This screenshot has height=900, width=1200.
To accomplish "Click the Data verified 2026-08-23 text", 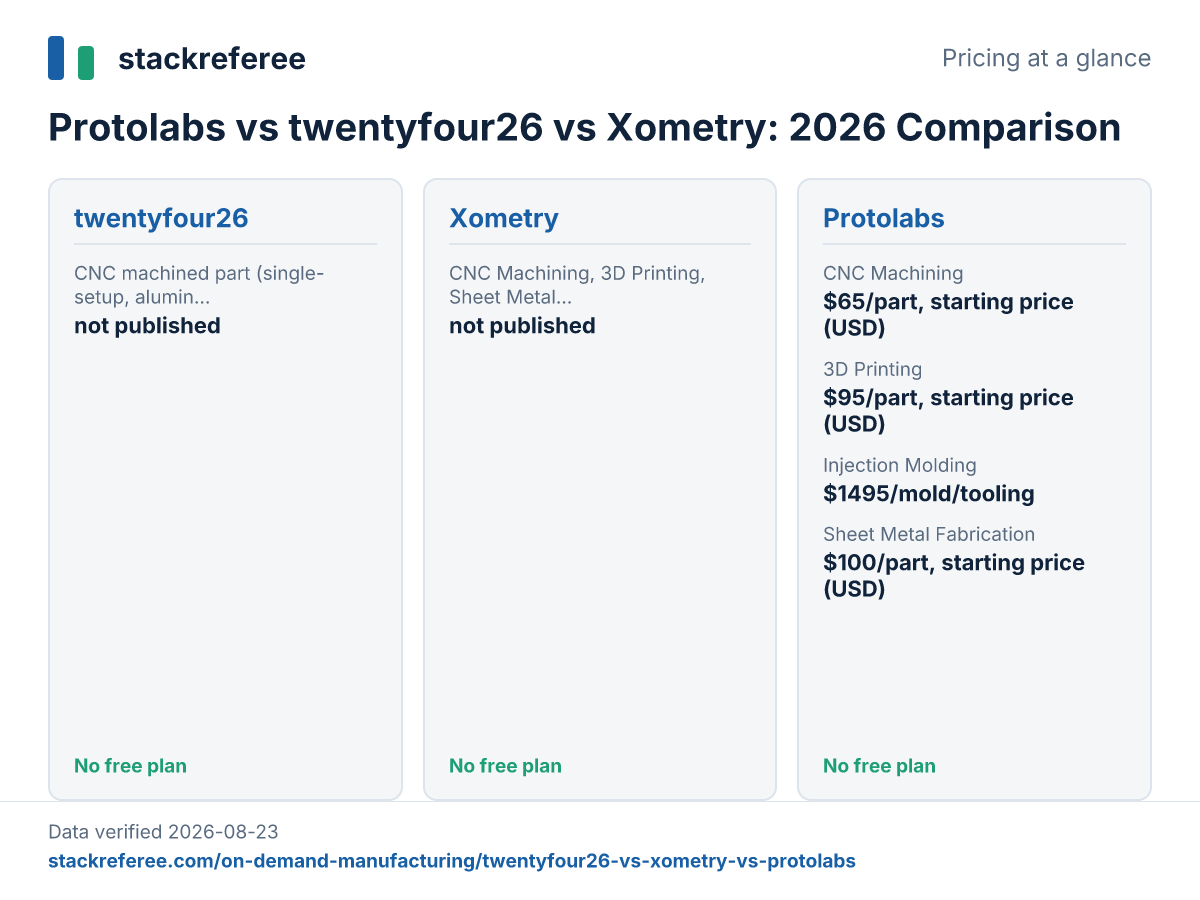I will pos(163,832).
